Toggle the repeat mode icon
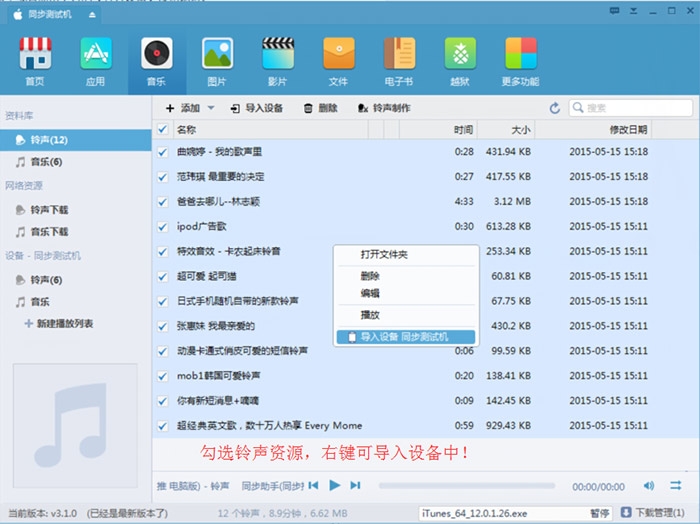Viewport: 700px width, 524px height. (x=675, y=486)
